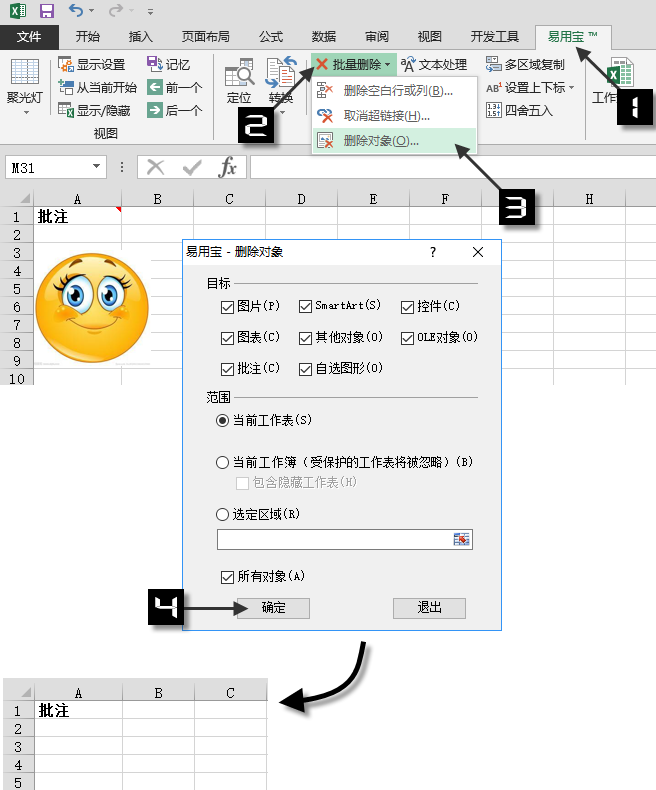Screen dimensions: 656x790
Task: Toggle the 所有对象(A) checkbox
Action: coord(227,577)
